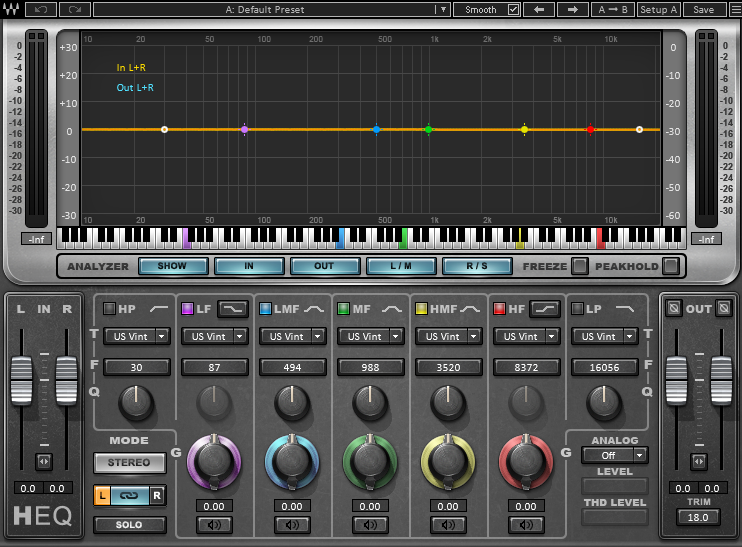Click the LF band solo speaker icon
Viewport: 742px width, 547px height.
coord(213,524)
